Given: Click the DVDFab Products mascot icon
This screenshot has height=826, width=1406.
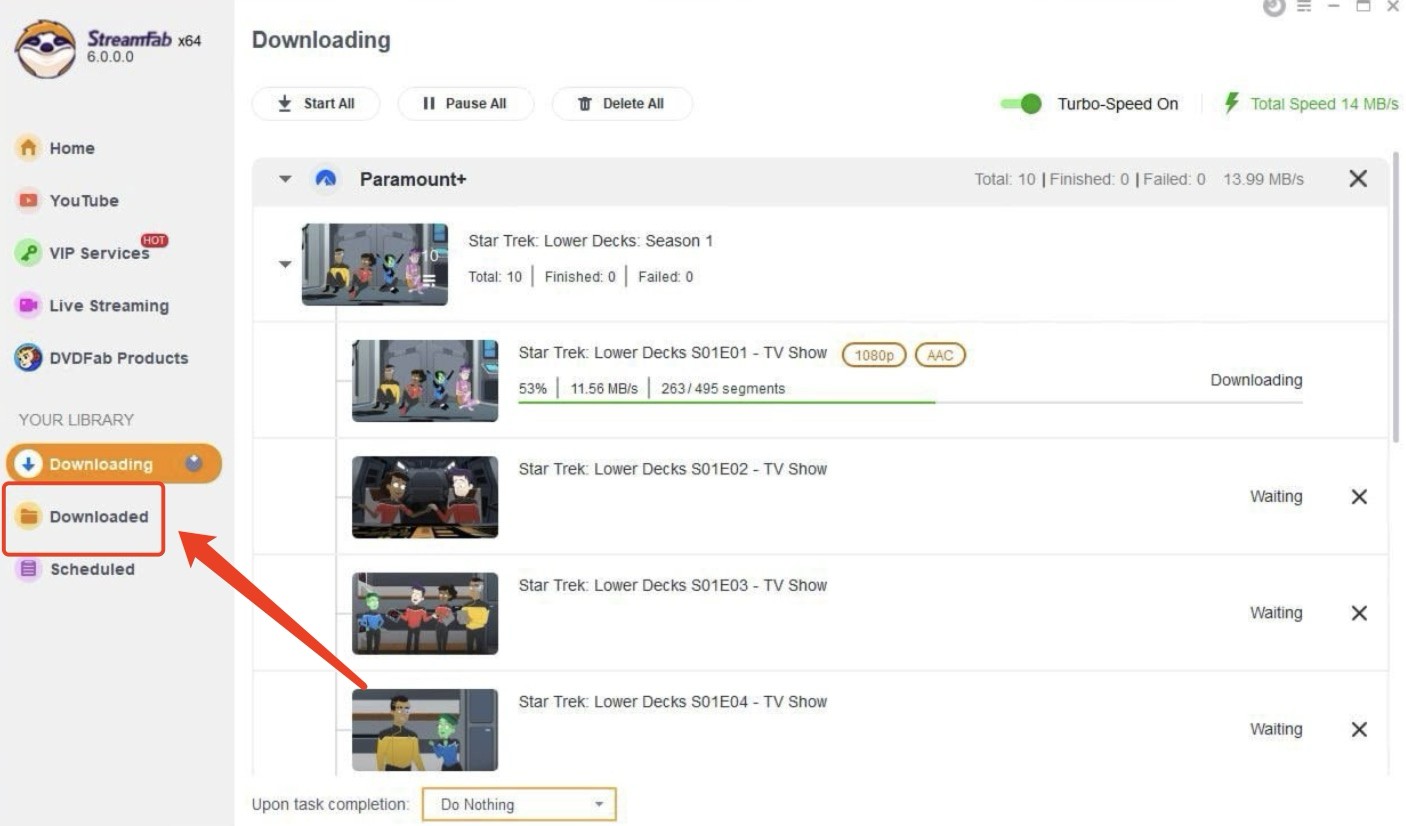Looking at the screenshot, I should 29,357.
